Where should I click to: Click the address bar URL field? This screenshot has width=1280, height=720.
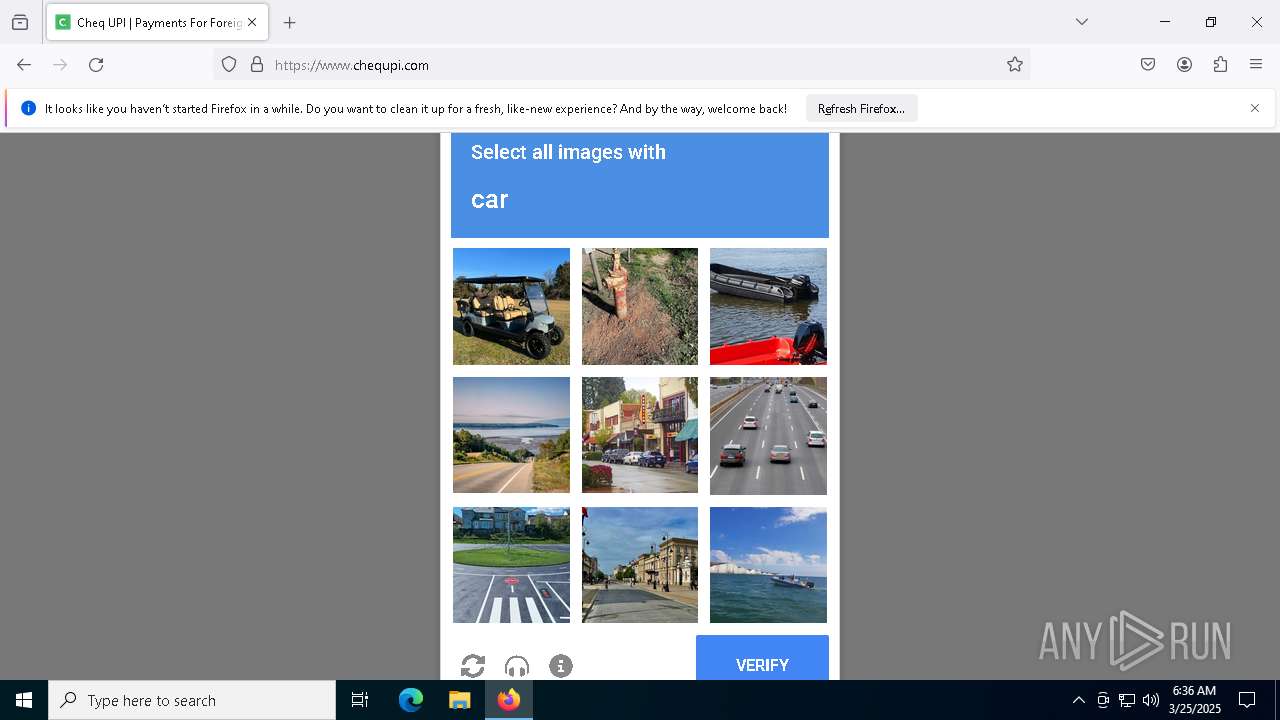620,65
